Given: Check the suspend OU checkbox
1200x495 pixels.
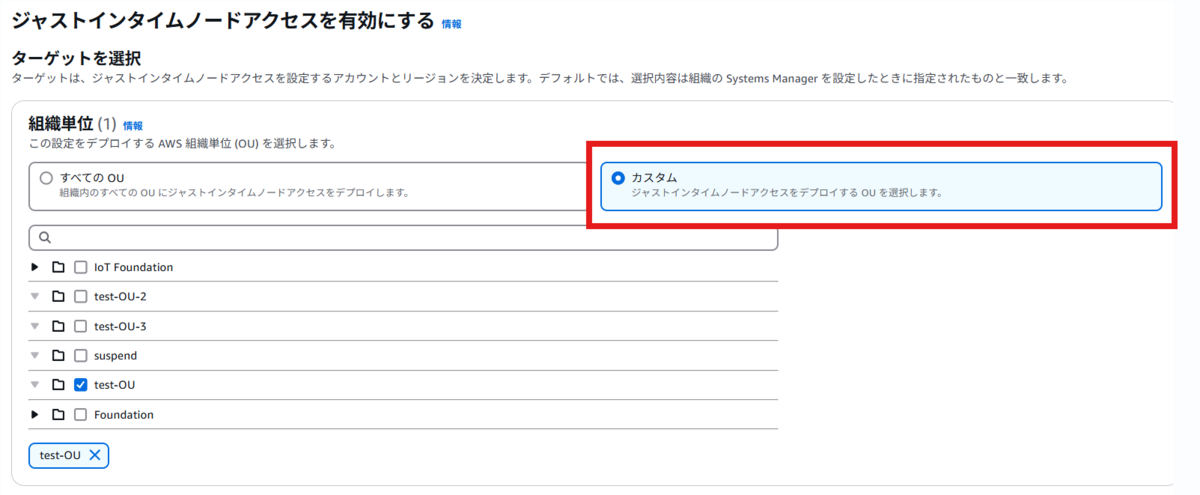Looking at the screenshot, I should click(81, 355).
